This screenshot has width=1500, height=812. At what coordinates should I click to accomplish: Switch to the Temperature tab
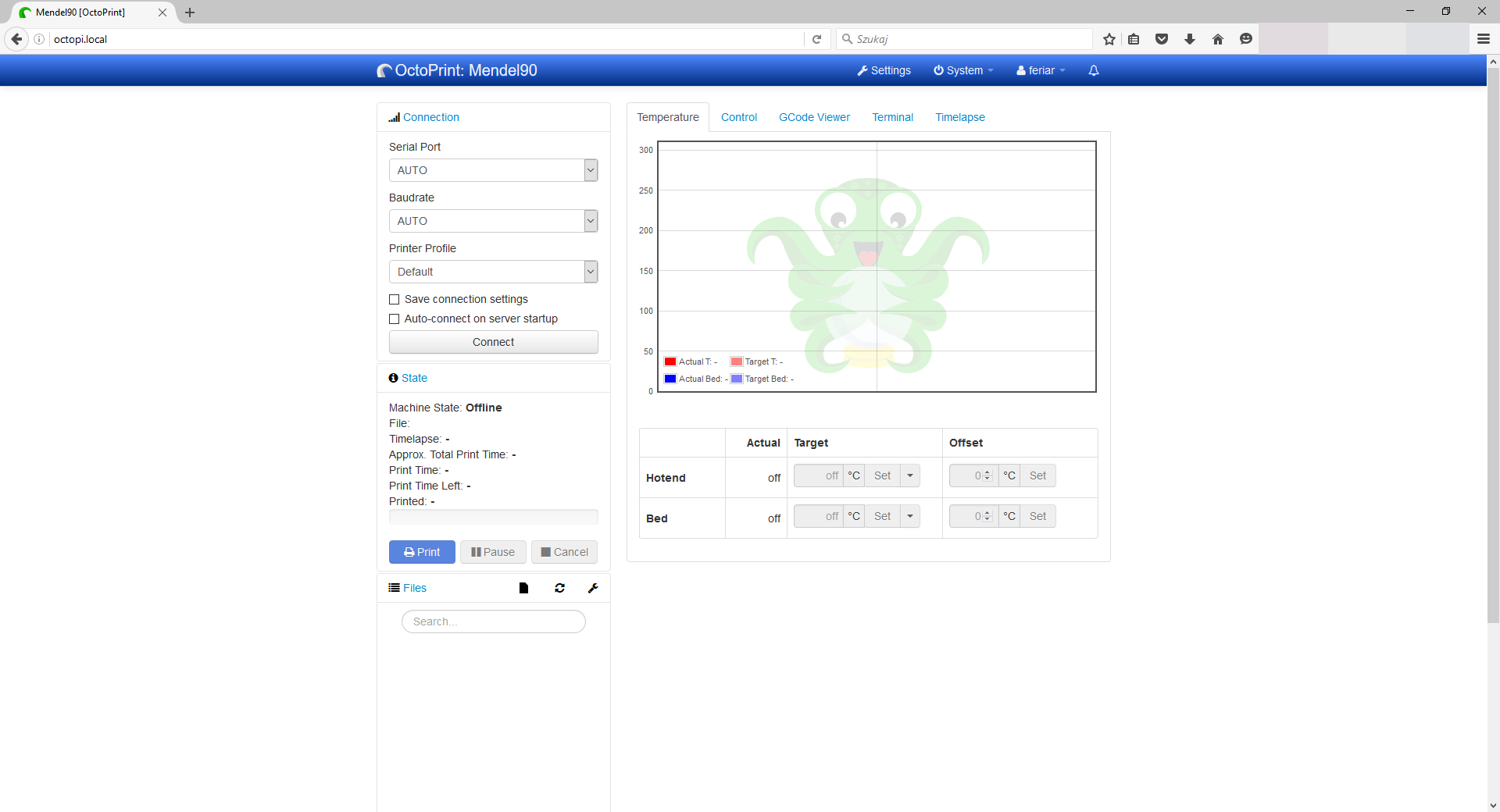668,117
